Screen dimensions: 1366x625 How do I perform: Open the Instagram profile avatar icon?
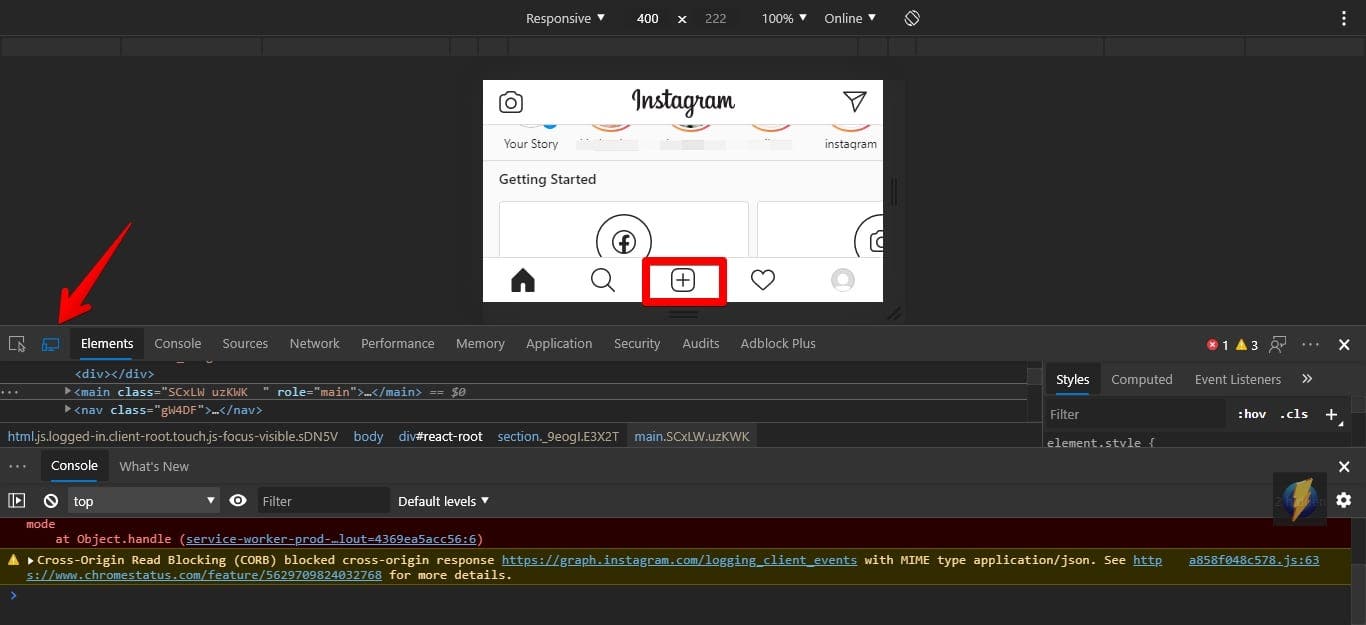[x=843, y=281]
